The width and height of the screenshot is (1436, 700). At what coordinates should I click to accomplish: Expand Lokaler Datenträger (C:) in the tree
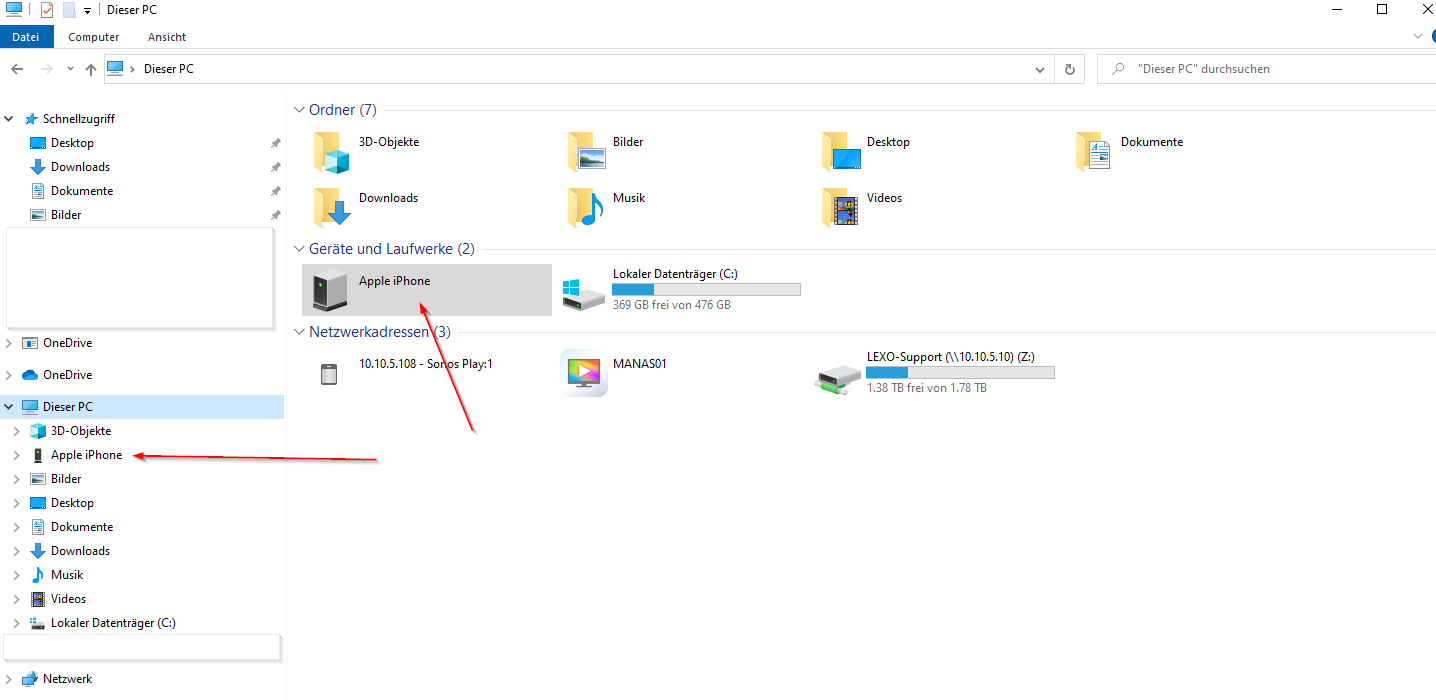coord(17,623)
